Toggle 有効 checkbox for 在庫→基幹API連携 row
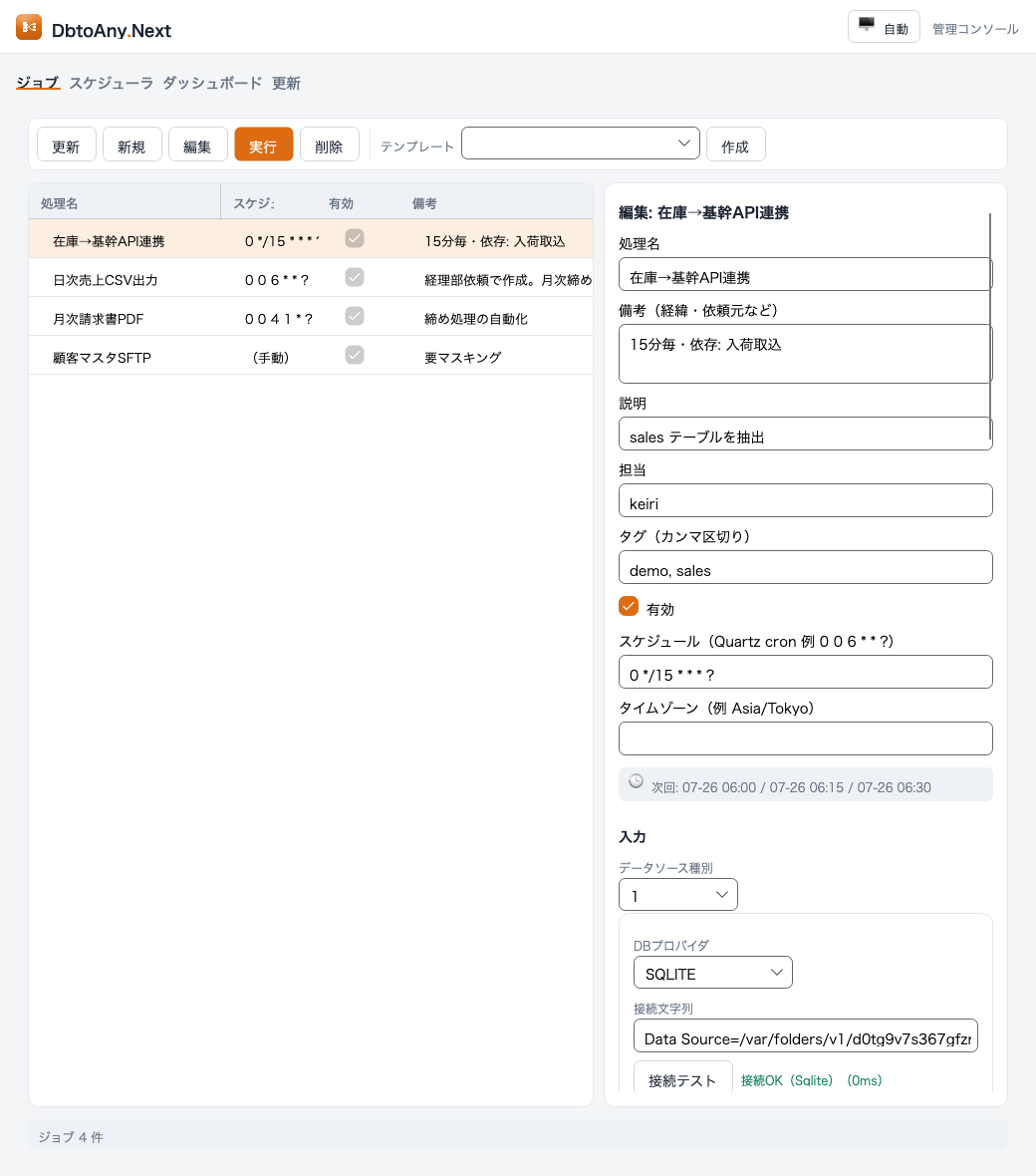1036x1176 pixels. coord(355,238)
